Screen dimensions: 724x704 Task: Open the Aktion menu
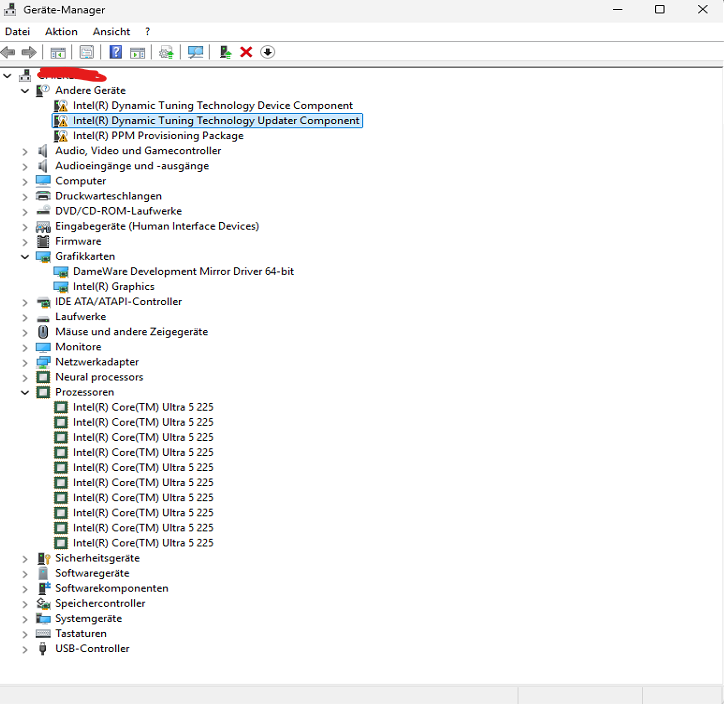point(61,31)
